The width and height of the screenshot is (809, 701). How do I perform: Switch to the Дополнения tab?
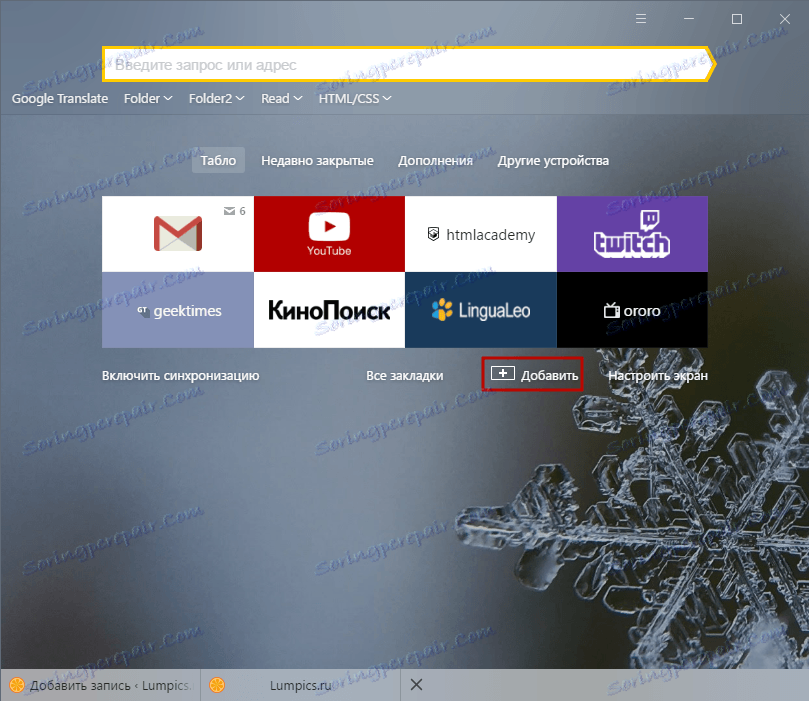[x=435, y=161]
